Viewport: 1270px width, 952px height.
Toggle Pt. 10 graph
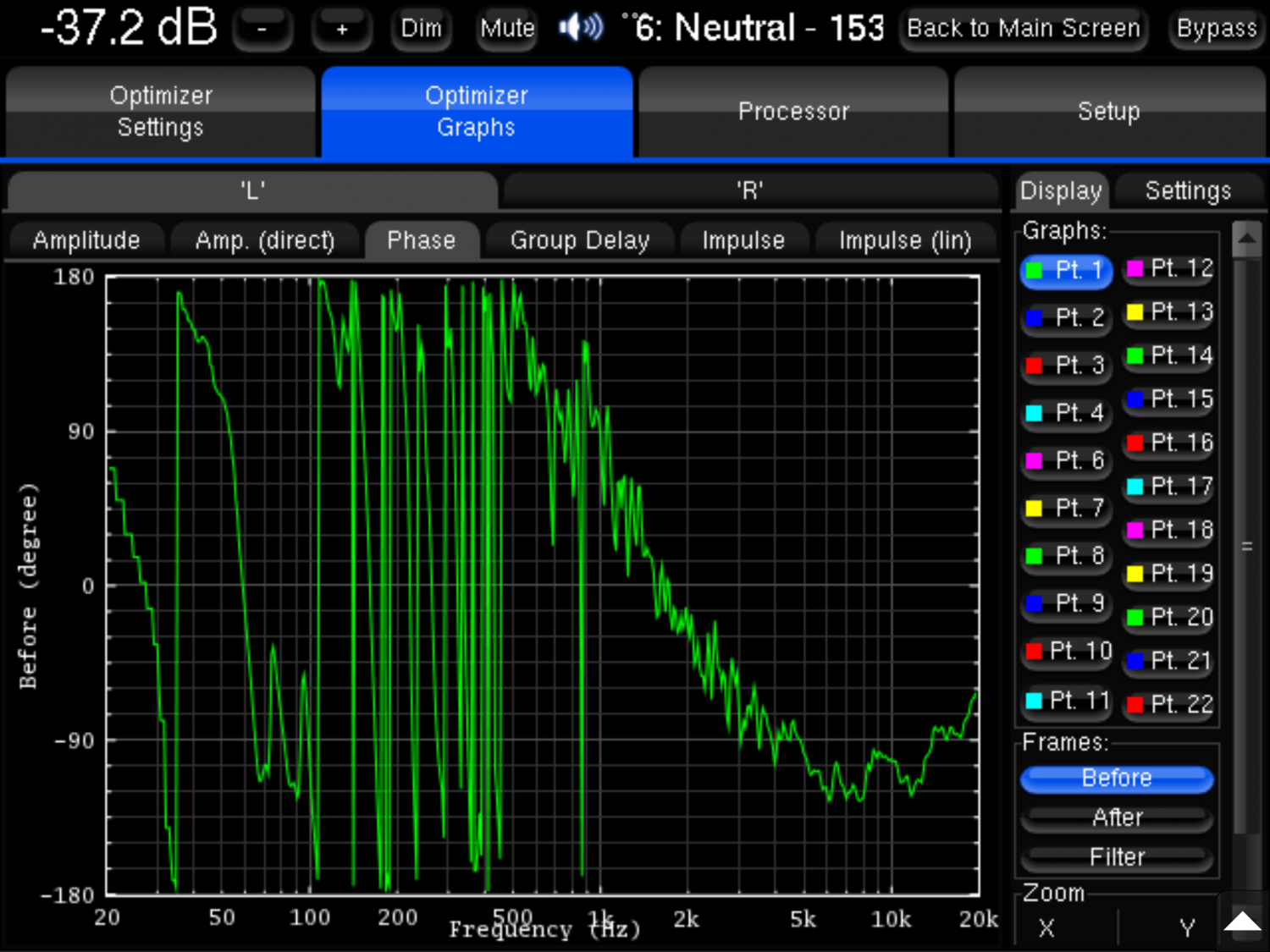point(1066,652)
